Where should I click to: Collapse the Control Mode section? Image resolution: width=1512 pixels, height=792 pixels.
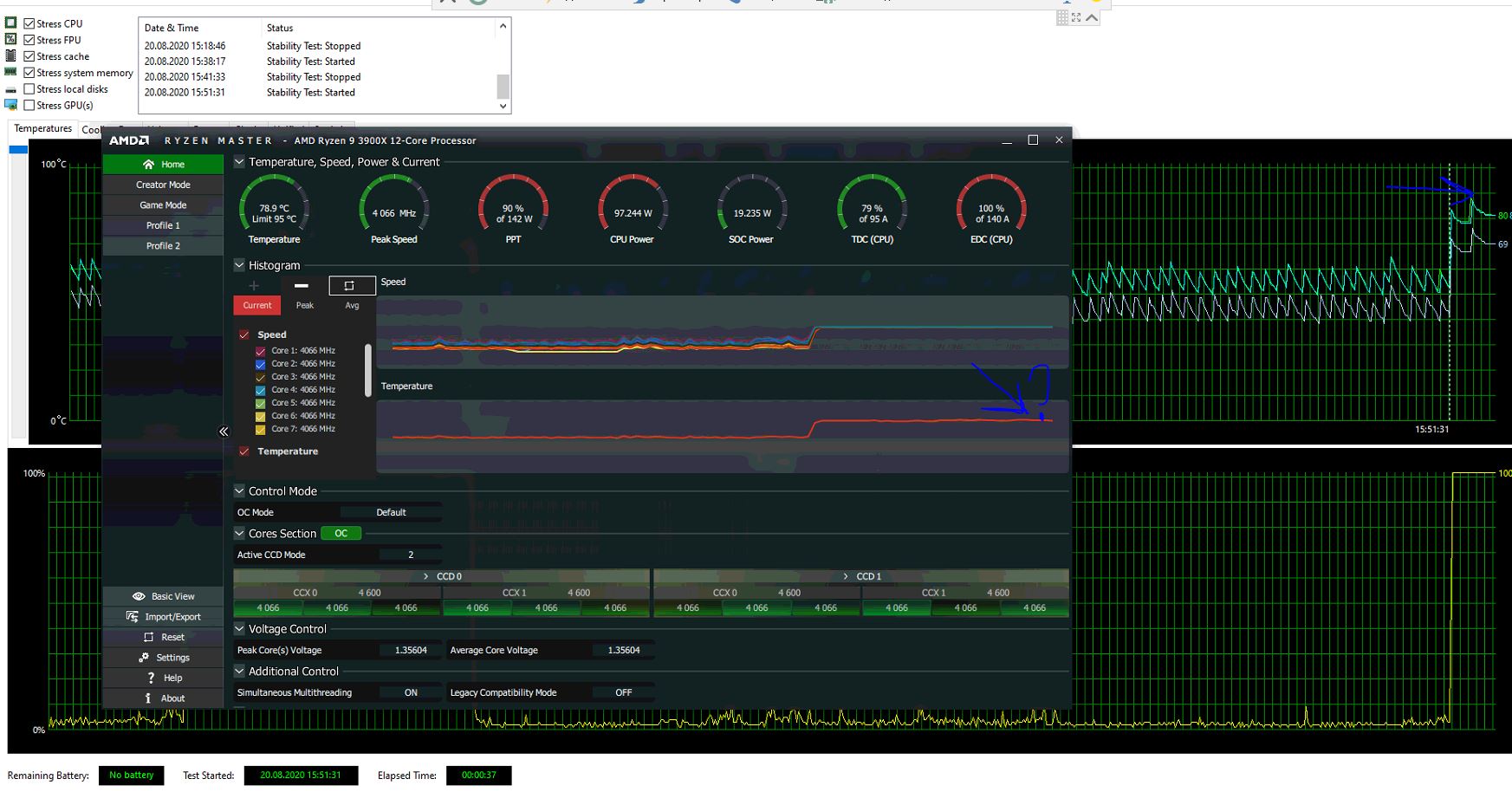tap(240, 490)
